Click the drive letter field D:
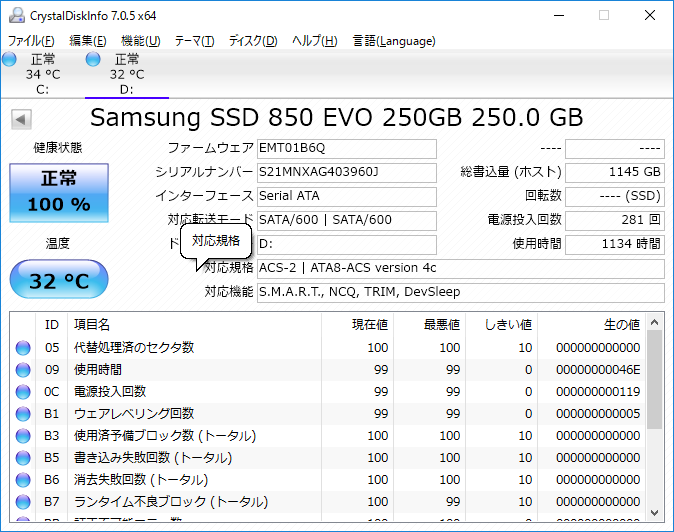 (x=347, y=245)
